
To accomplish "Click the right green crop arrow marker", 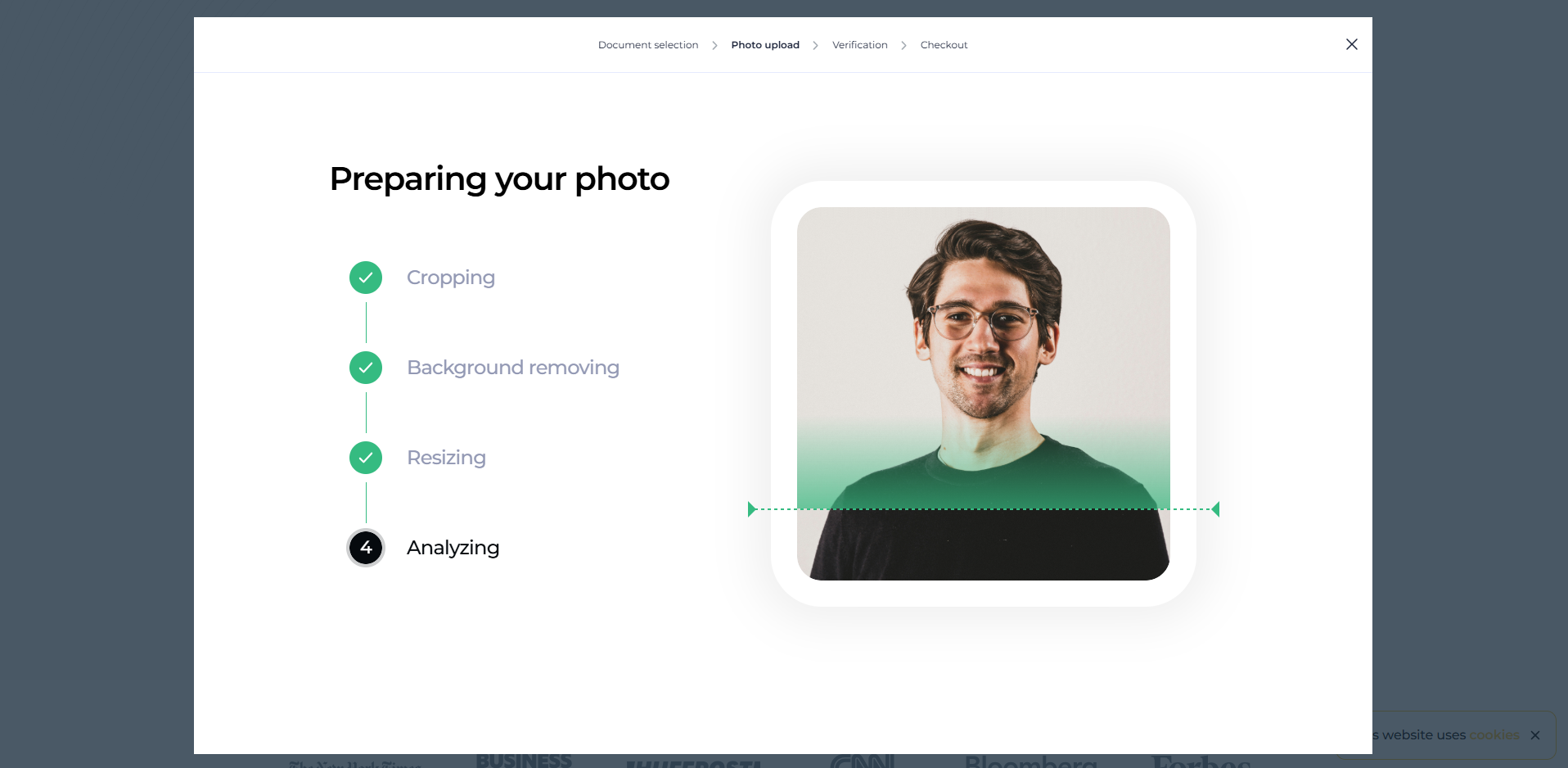I will pos(1214,508).
